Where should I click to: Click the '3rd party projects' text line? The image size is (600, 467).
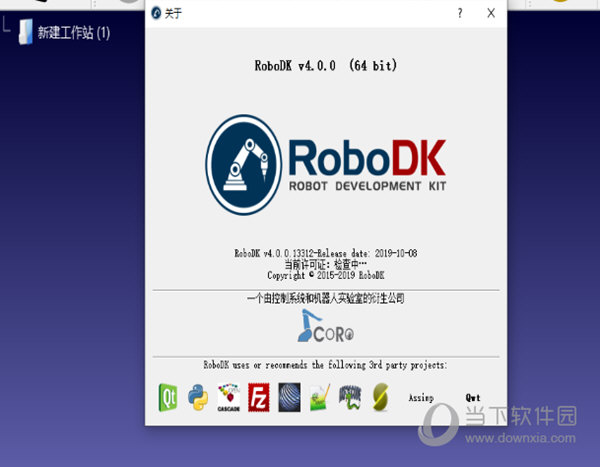tap(326, 365)
